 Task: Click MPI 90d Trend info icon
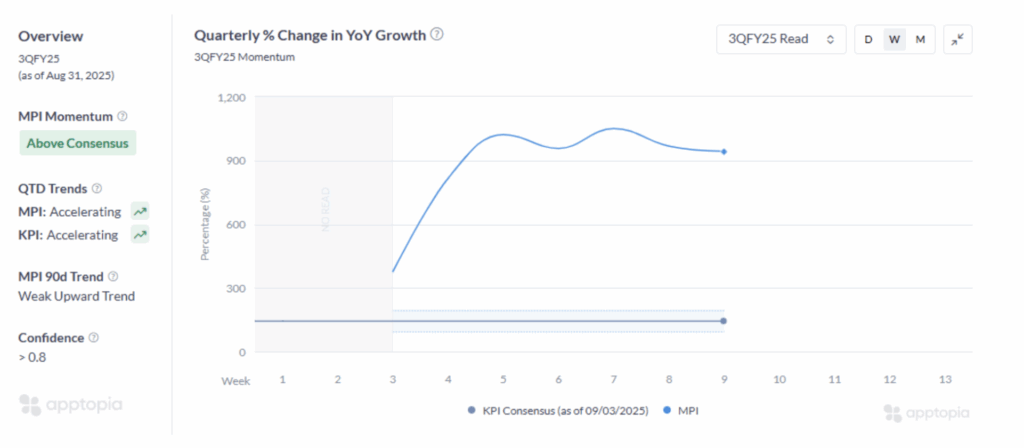[x=113, y=277]
